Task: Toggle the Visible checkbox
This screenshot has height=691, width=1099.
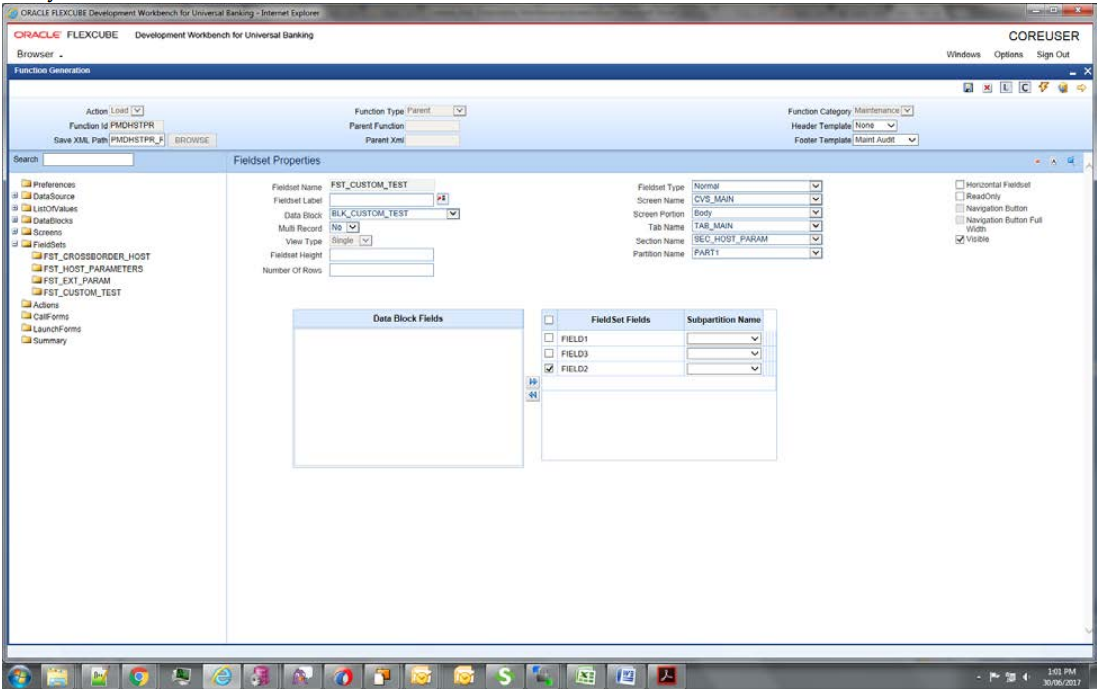Action: click(960, 239)
